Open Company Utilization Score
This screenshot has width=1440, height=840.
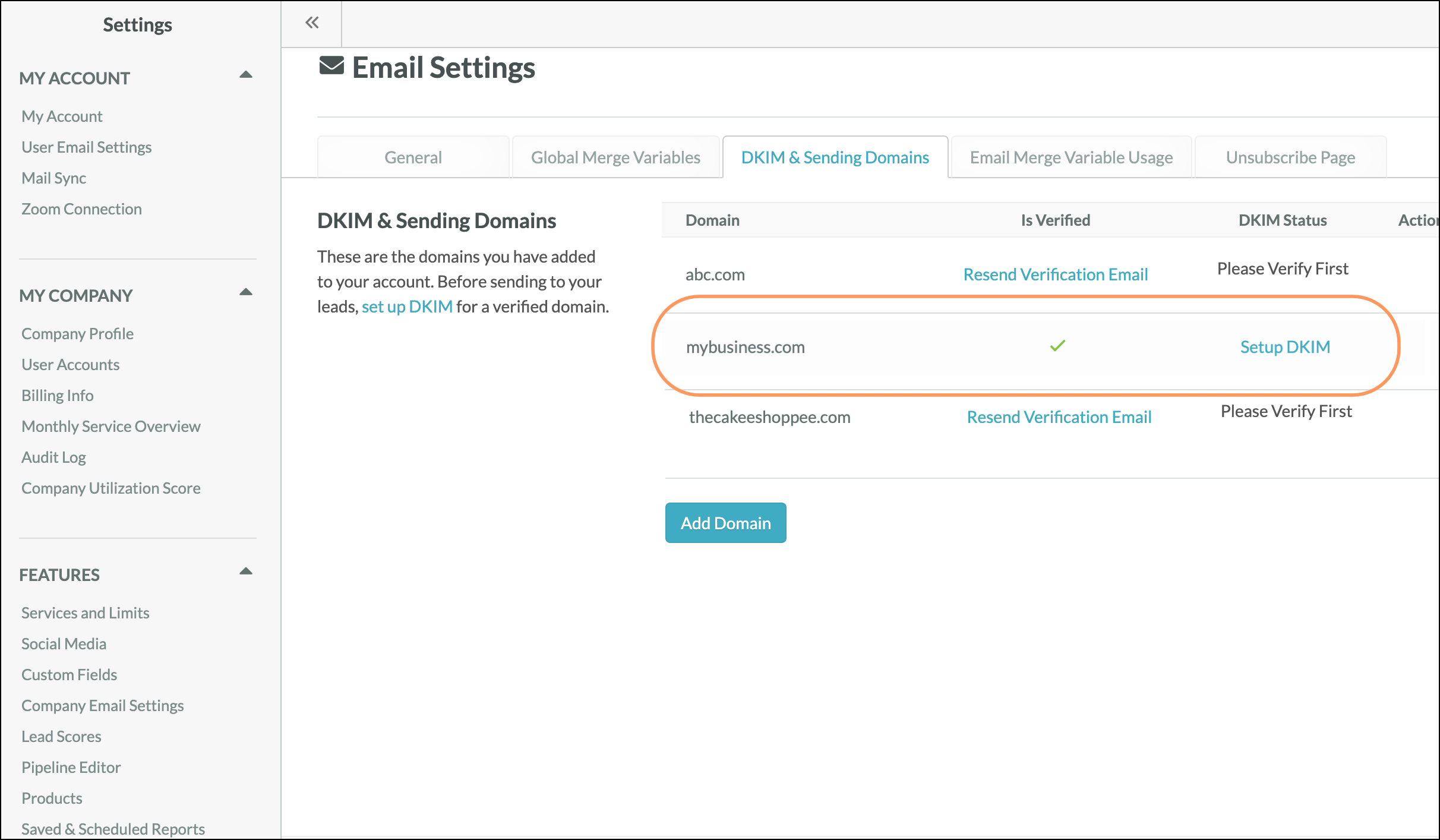pos(111,488)
